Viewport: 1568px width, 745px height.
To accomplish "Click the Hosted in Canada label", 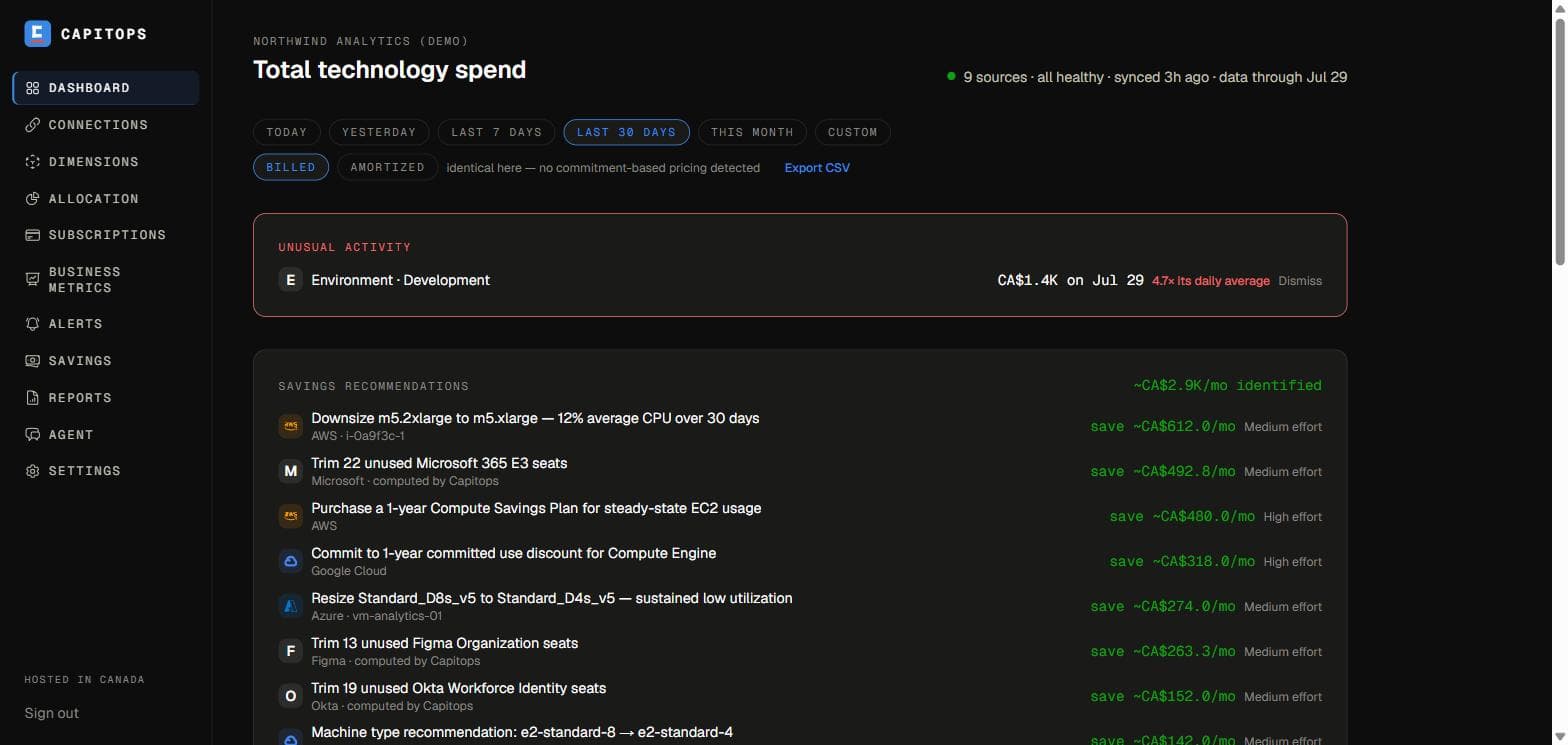I will [84, 679].
